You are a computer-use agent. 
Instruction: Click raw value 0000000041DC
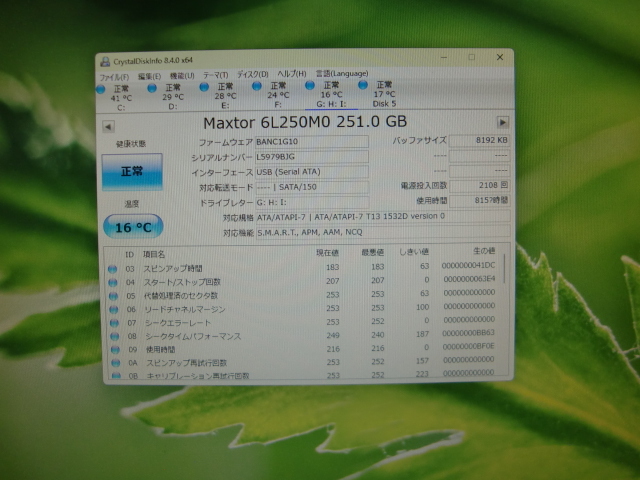[x=468, y=265]
